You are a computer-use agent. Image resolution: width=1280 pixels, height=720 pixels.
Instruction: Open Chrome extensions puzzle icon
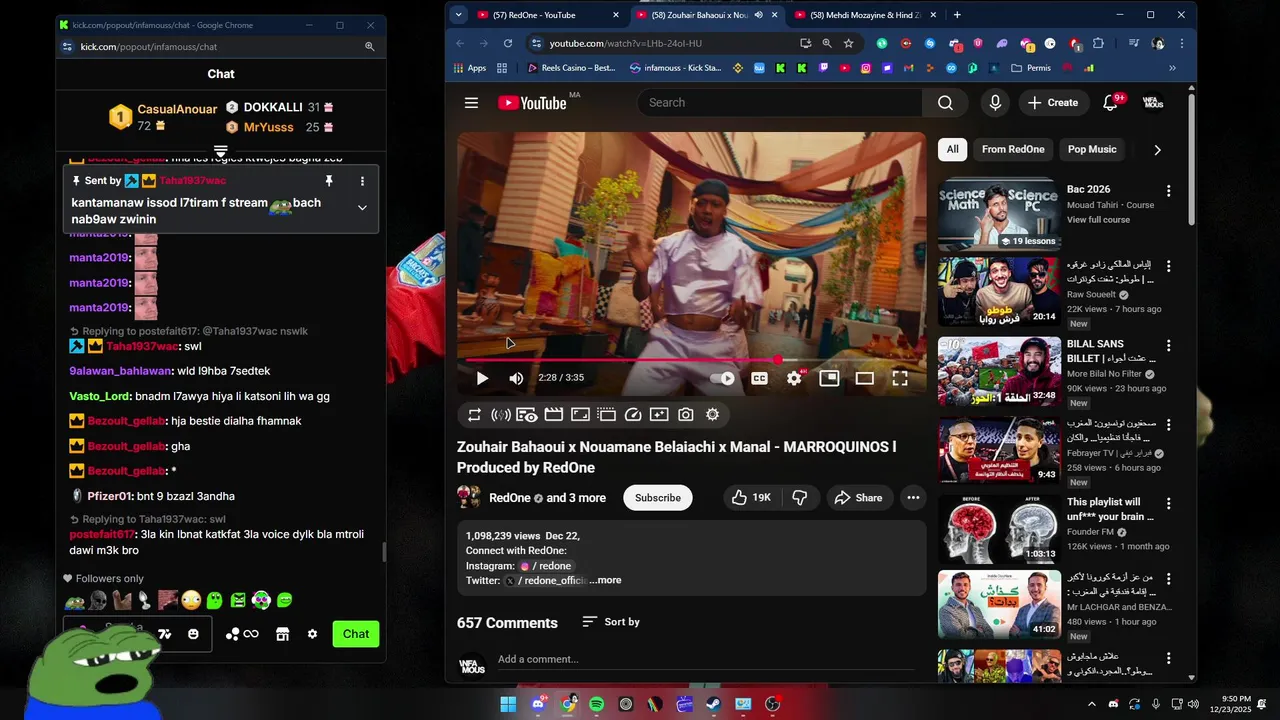click(1098, 44)
